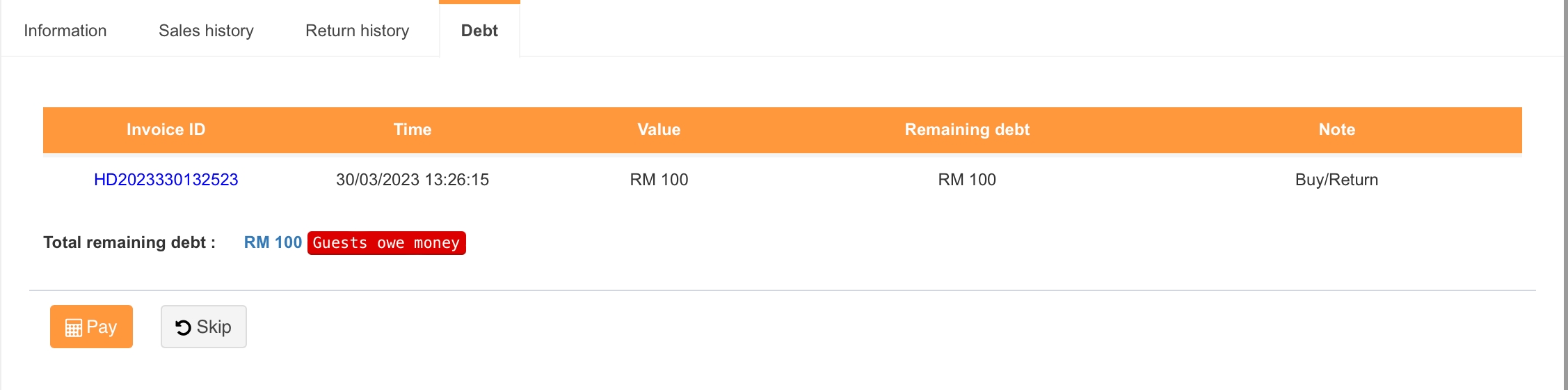
Task: Click the red Guests owe money badge
Action: [x=386, y=243]
